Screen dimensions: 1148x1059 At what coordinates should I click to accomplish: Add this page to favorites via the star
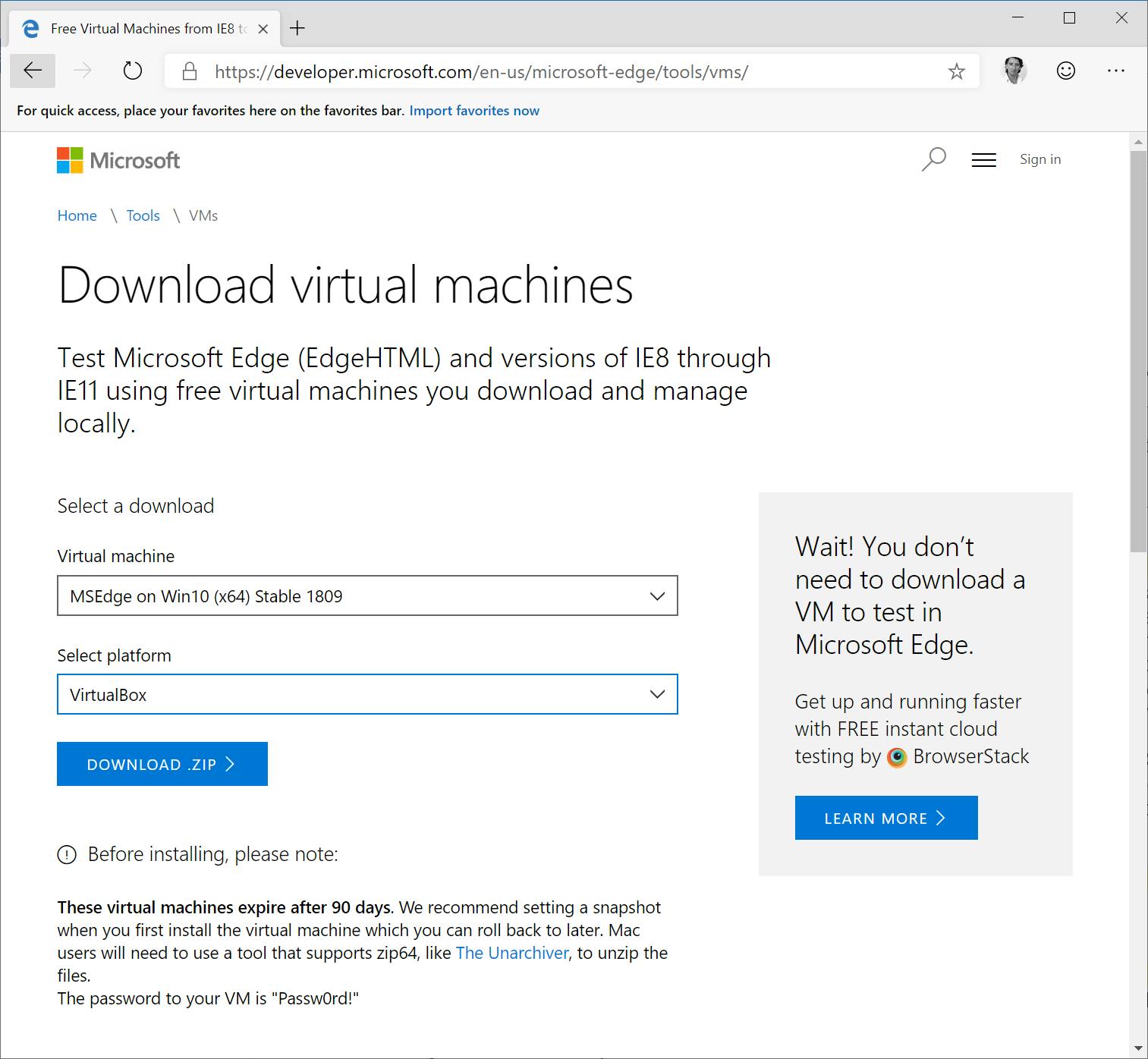tap(955, 72)
